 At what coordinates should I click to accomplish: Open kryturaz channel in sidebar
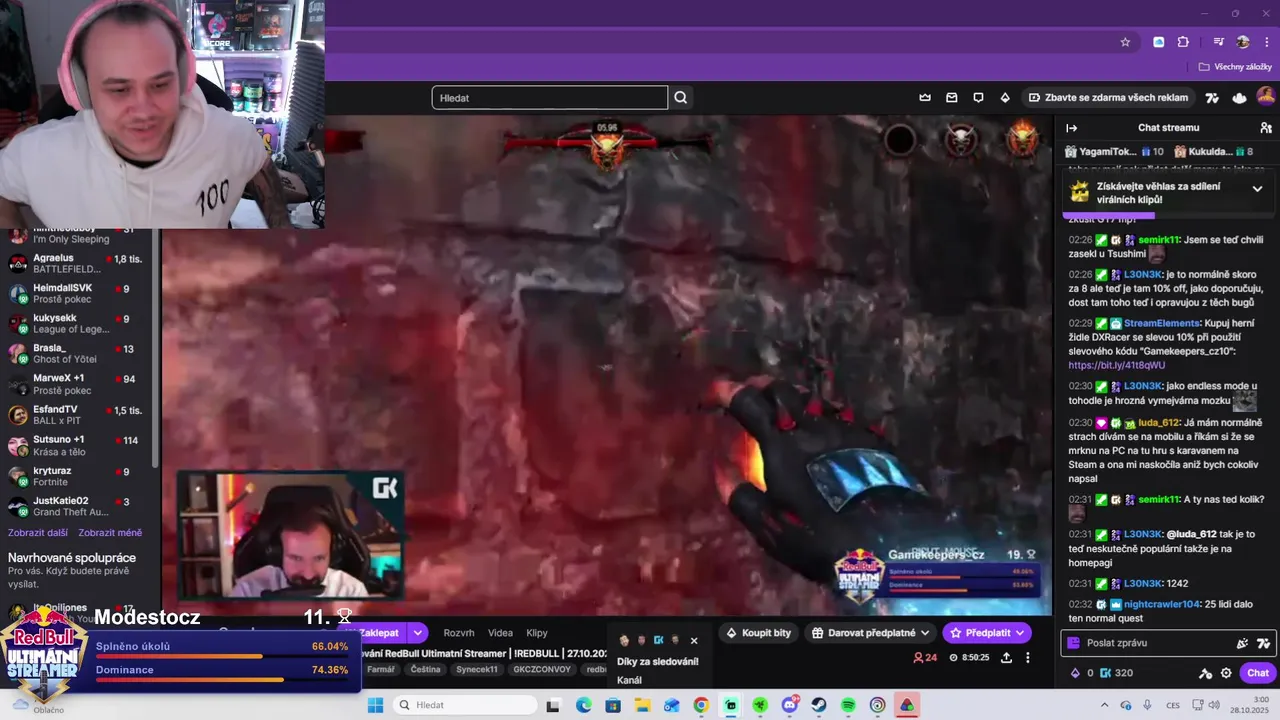pos(78,476)
